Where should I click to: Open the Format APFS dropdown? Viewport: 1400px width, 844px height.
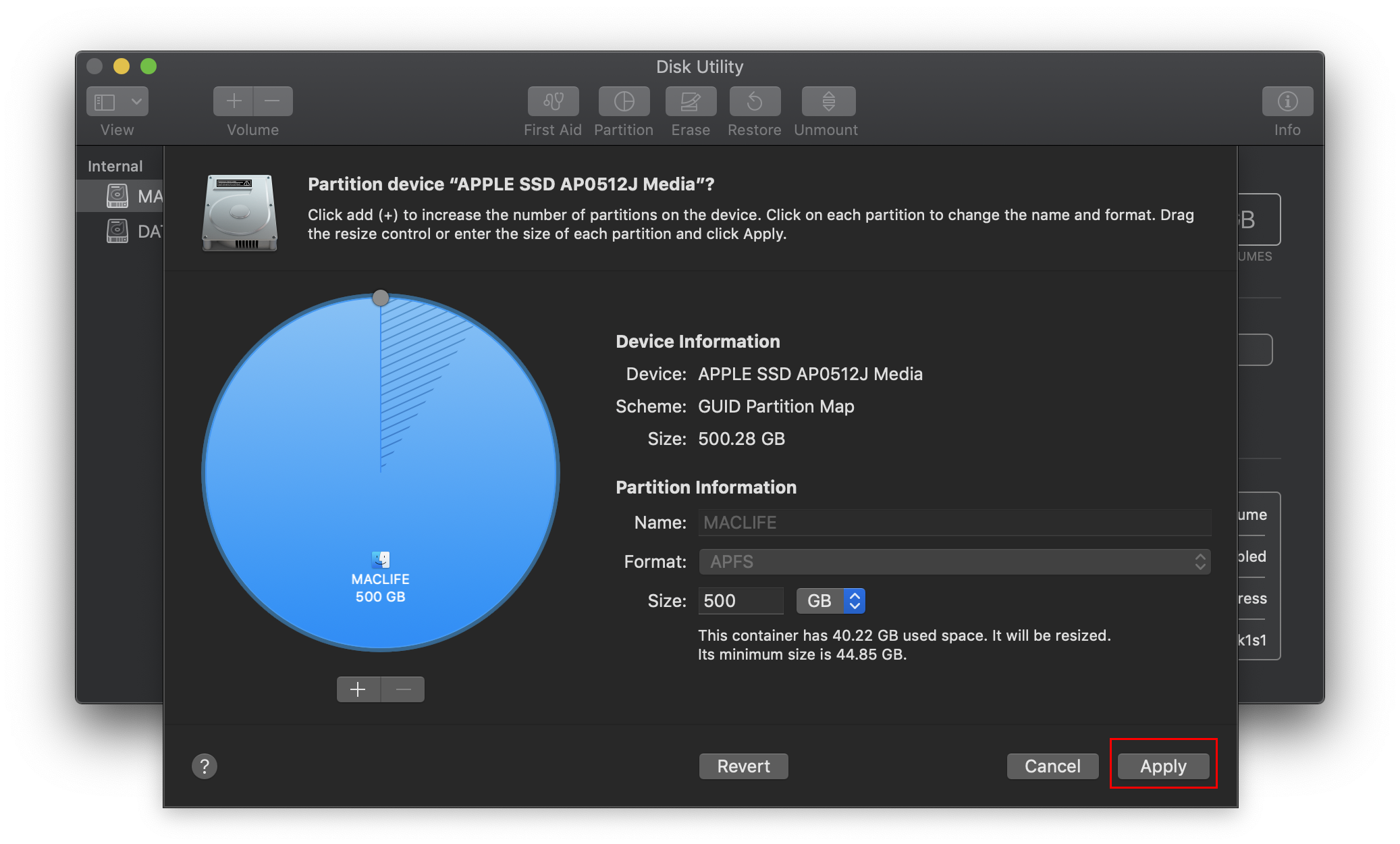click(954, 562)
